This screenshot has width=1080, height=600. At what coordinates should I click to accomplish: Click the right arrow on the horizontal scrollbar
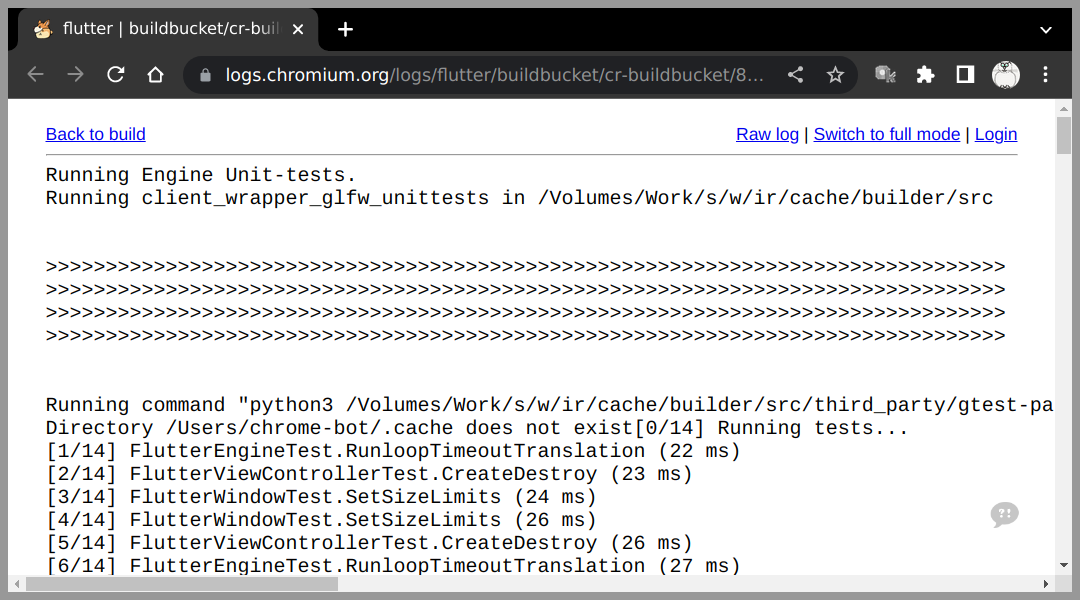[x=1048, y=585]
